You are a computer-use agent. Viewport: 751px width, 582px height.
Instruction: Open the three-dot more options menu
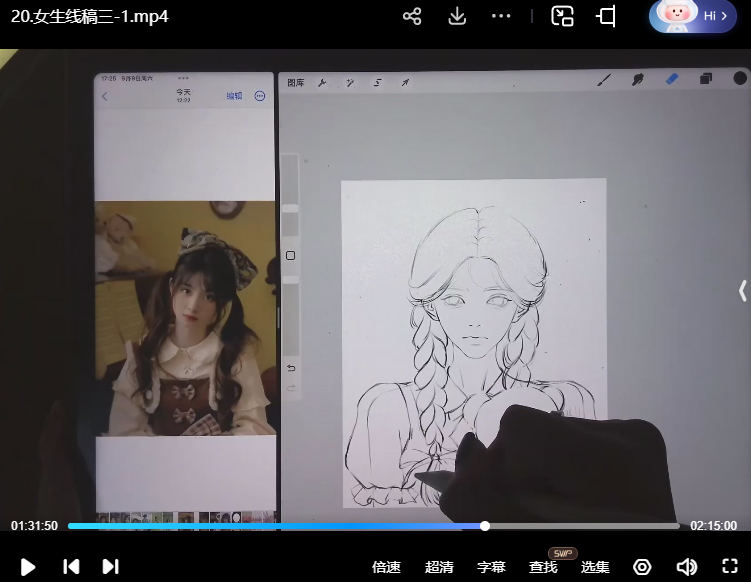[502, 16]
